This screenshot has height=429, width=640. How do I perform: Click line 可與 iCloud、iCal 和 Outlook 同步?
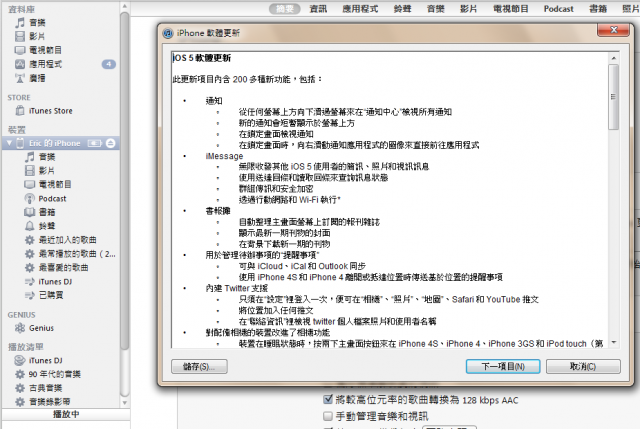[302, 266]
